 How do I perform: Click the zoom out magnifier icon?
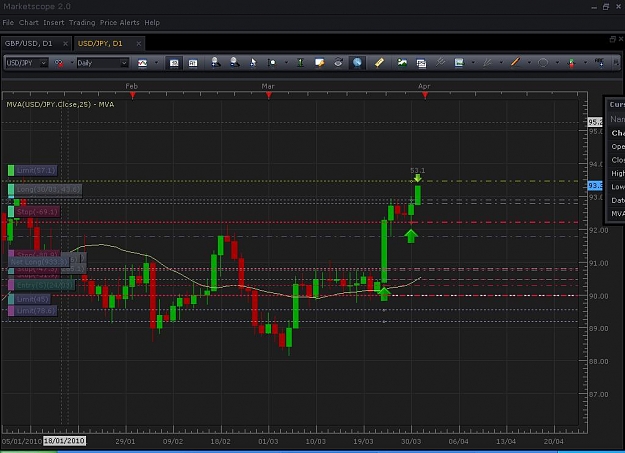tap(235, 63)
